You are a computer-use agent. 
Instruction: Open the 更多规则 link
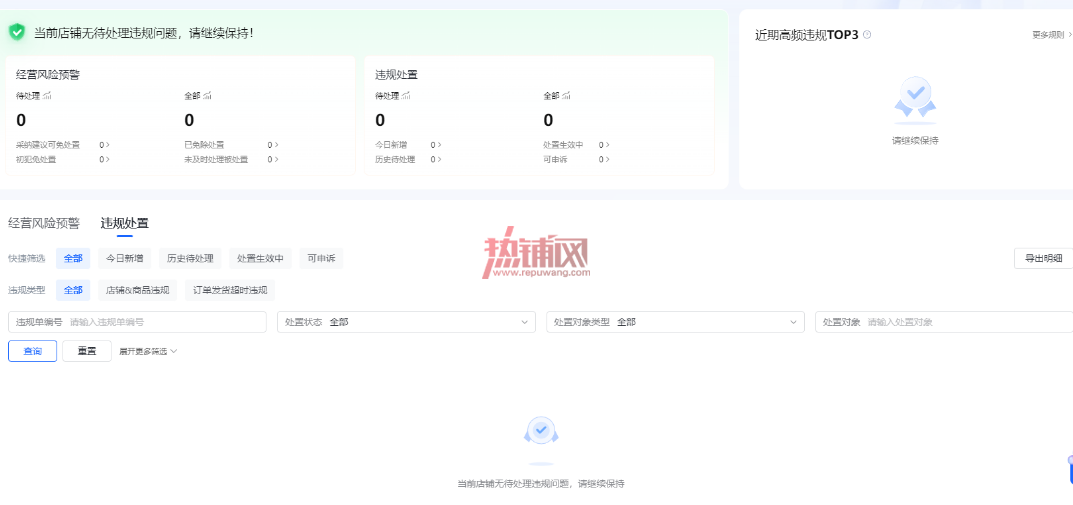[1052, 34]
